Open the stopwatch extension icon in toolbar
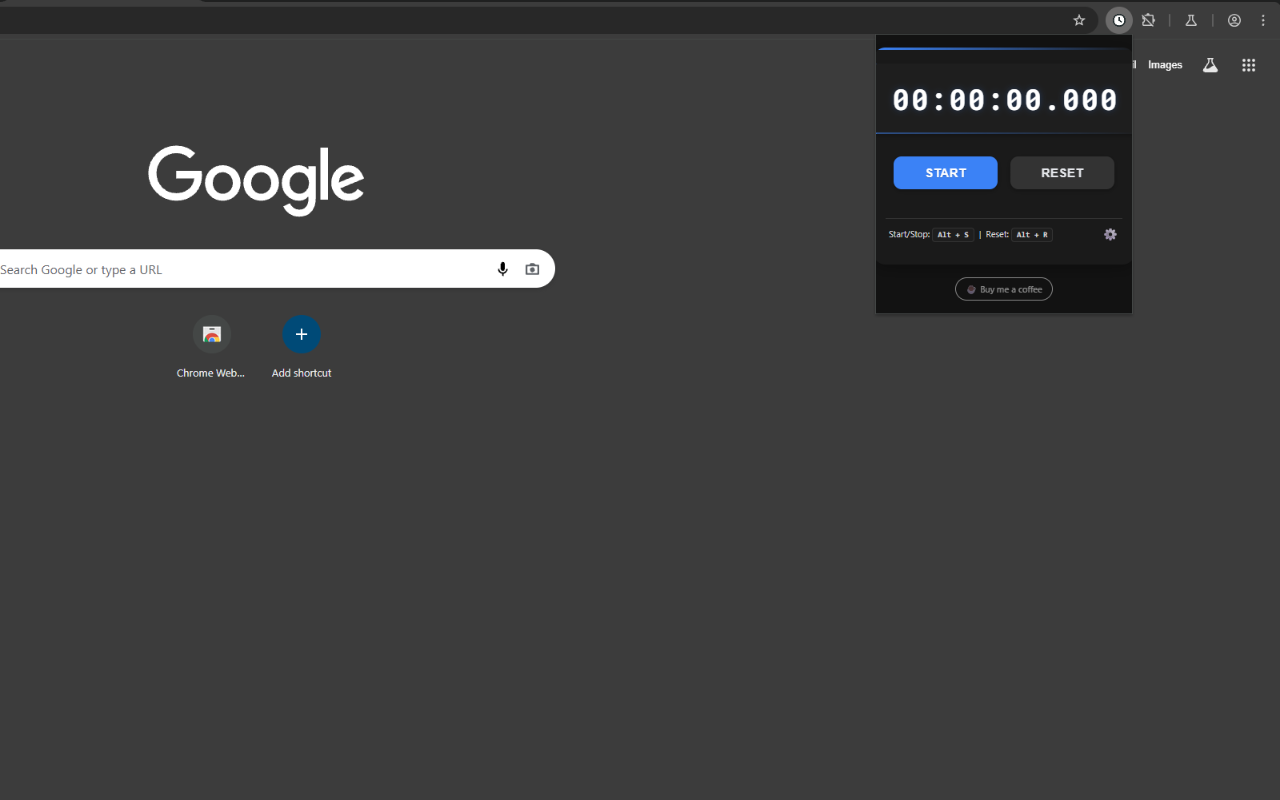 (x=1119, y=20)
